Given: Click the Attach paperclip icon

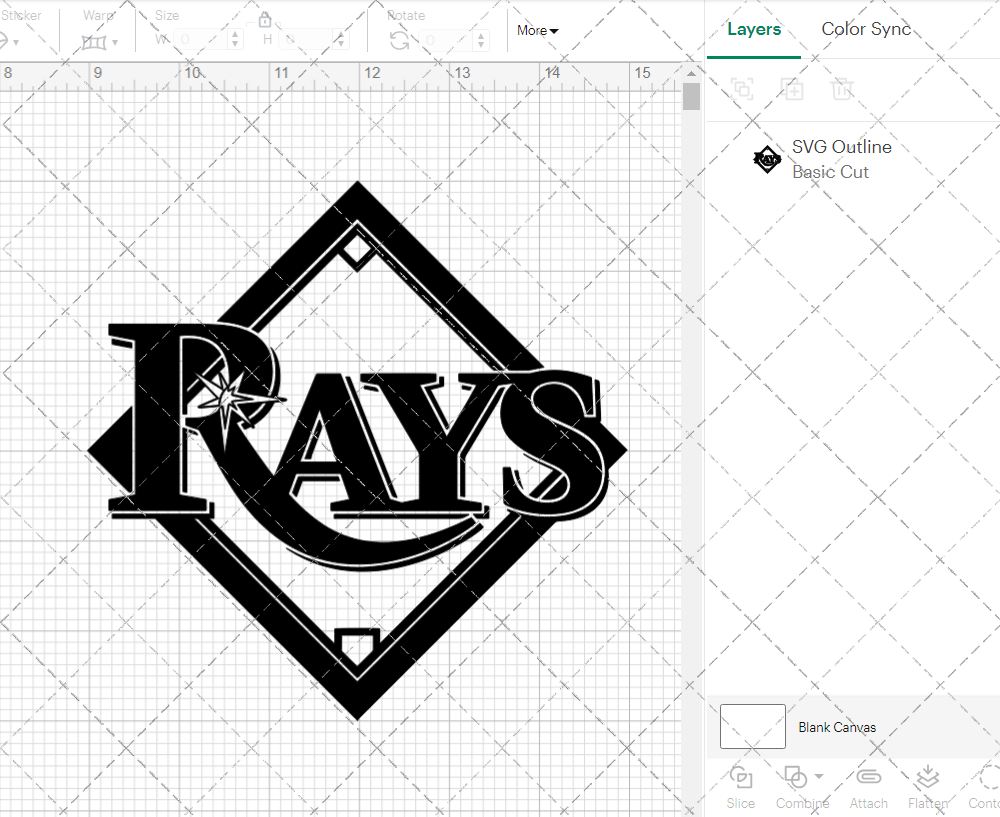Looking at the screenshot, I should coord(869,778).
